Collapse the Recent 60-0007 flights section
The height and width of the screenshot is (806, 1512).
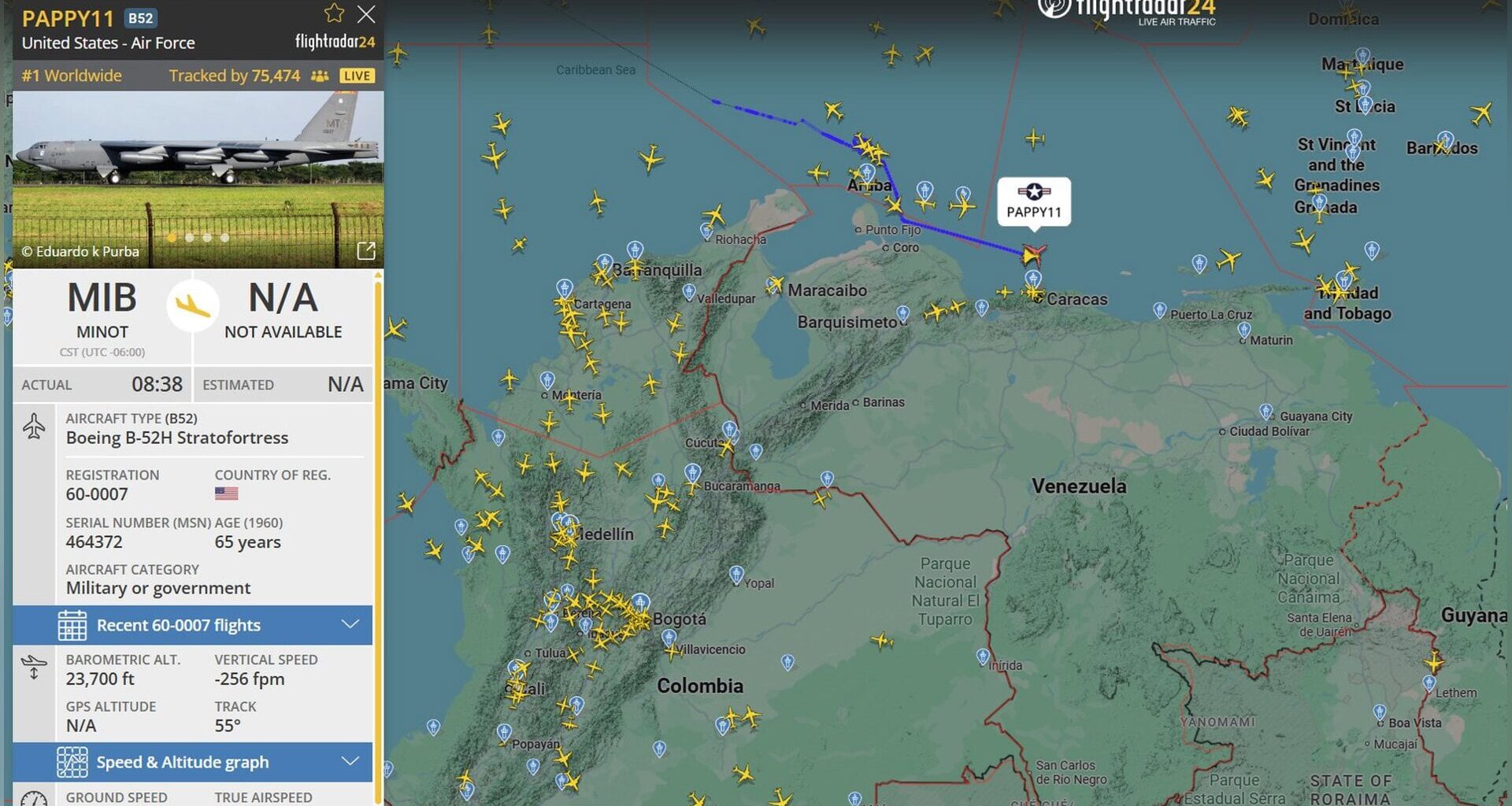[x=350, y=625]
